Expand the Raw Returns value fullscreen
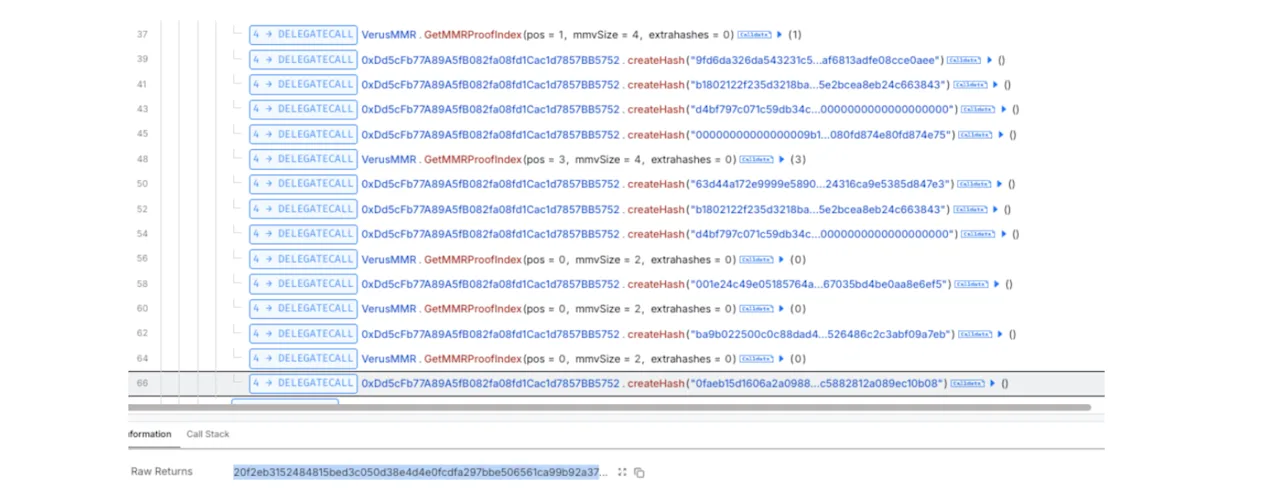The width and height of the screenshot is (1280, 493). [622, 472]
